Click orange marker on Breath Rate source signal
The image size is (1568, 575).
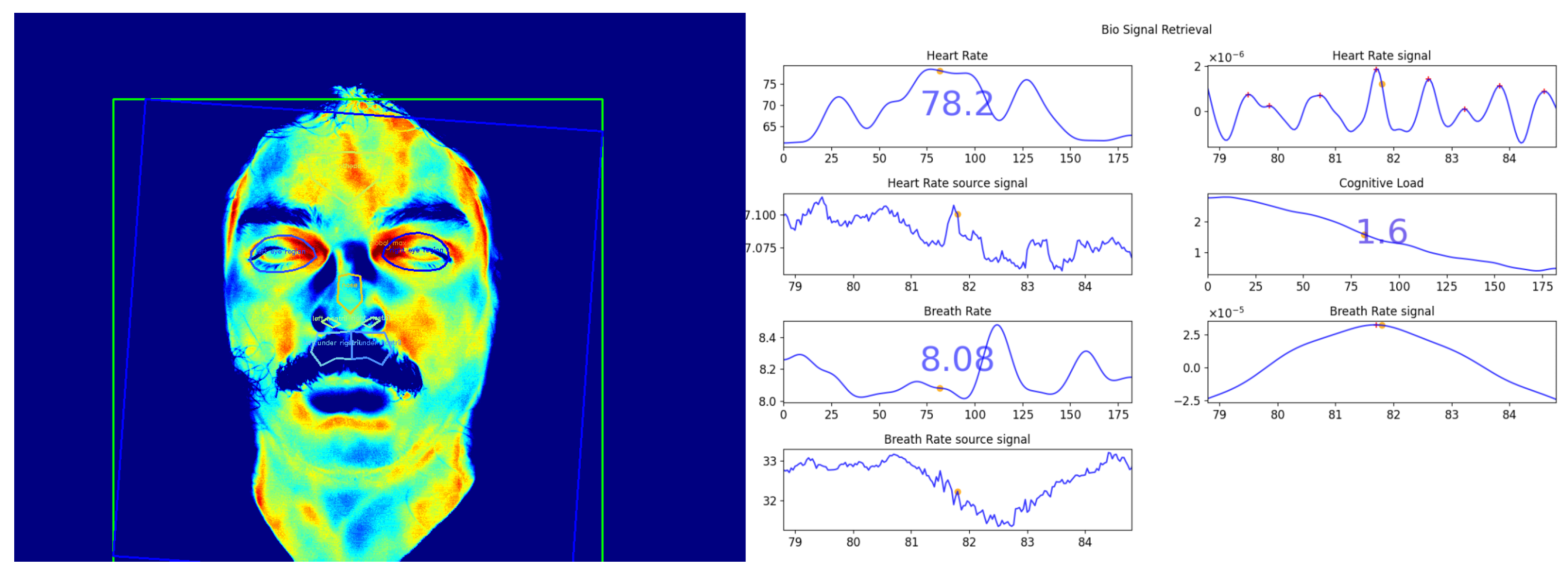click(957, 492)
